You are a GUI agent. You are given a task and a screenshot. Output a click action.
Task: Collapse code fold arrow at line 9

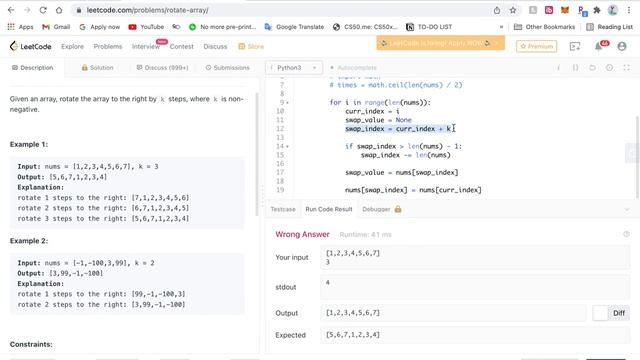pyautogui.click(x=287, y=103)
